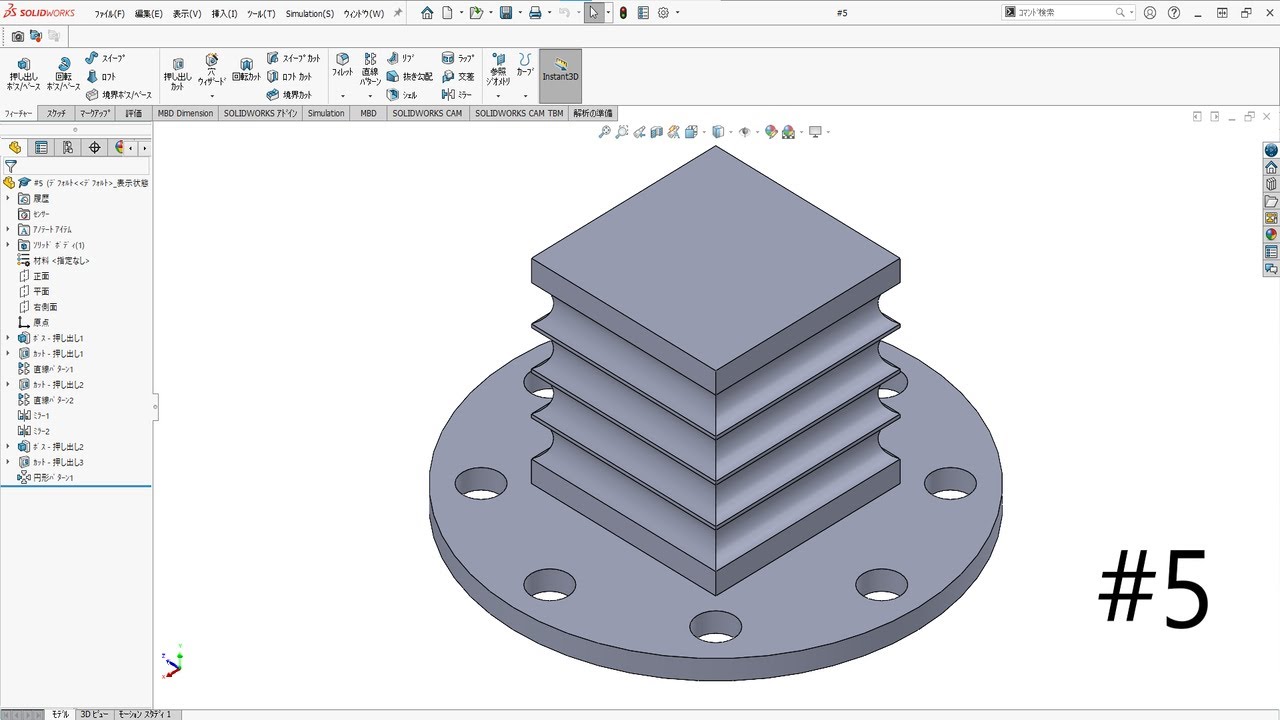Expand the 履歴 (History) tree node

(8, 198)
